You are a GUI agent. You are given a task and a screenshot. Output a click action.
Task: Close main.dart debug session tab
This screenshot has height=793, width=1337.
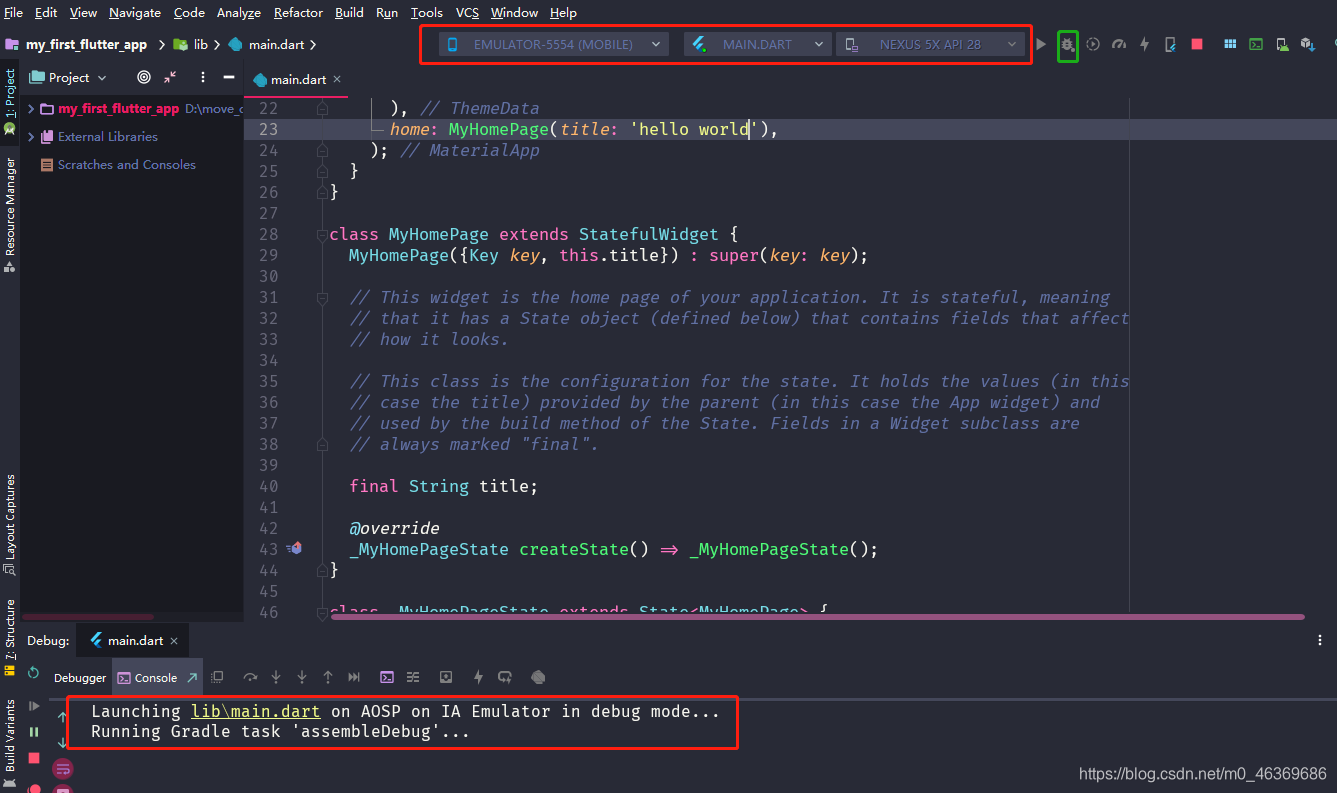click(x=174, y=640)
